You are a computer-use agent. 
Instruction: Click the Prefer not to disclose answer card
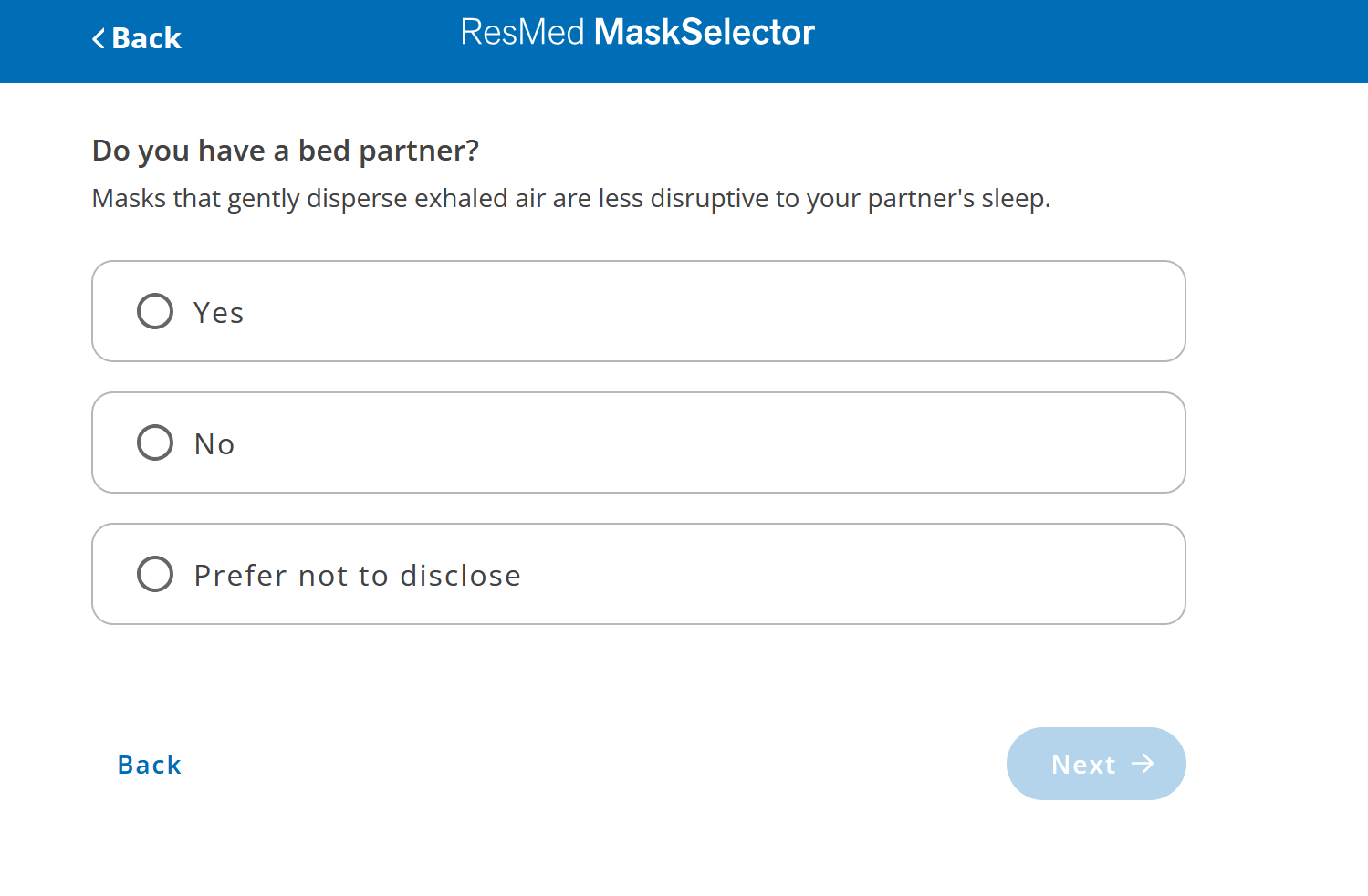pos(638,574)
